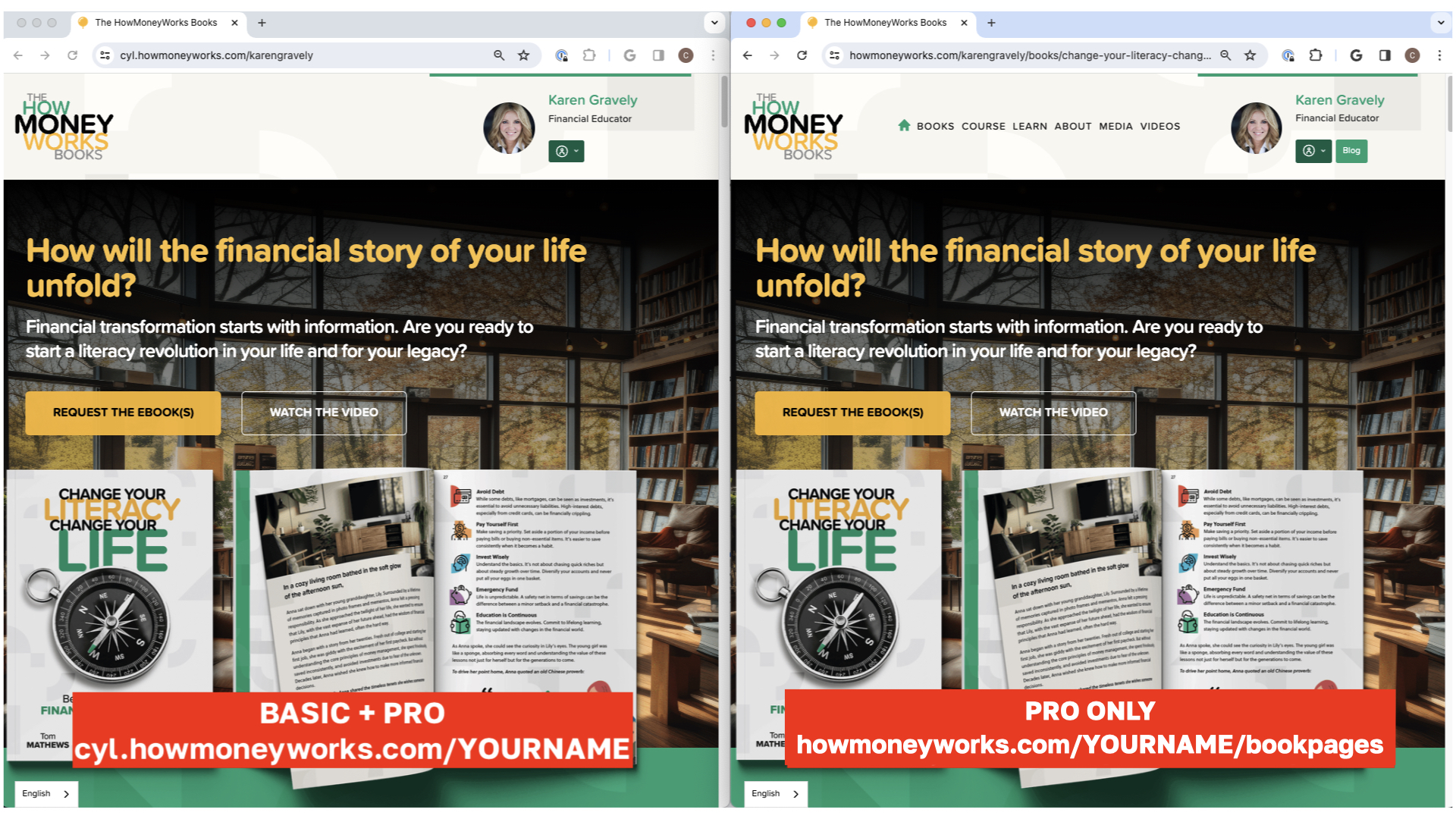Click the green Blog button
Viewport: 1456px width, 819px height.
[x=1351, y=150]
